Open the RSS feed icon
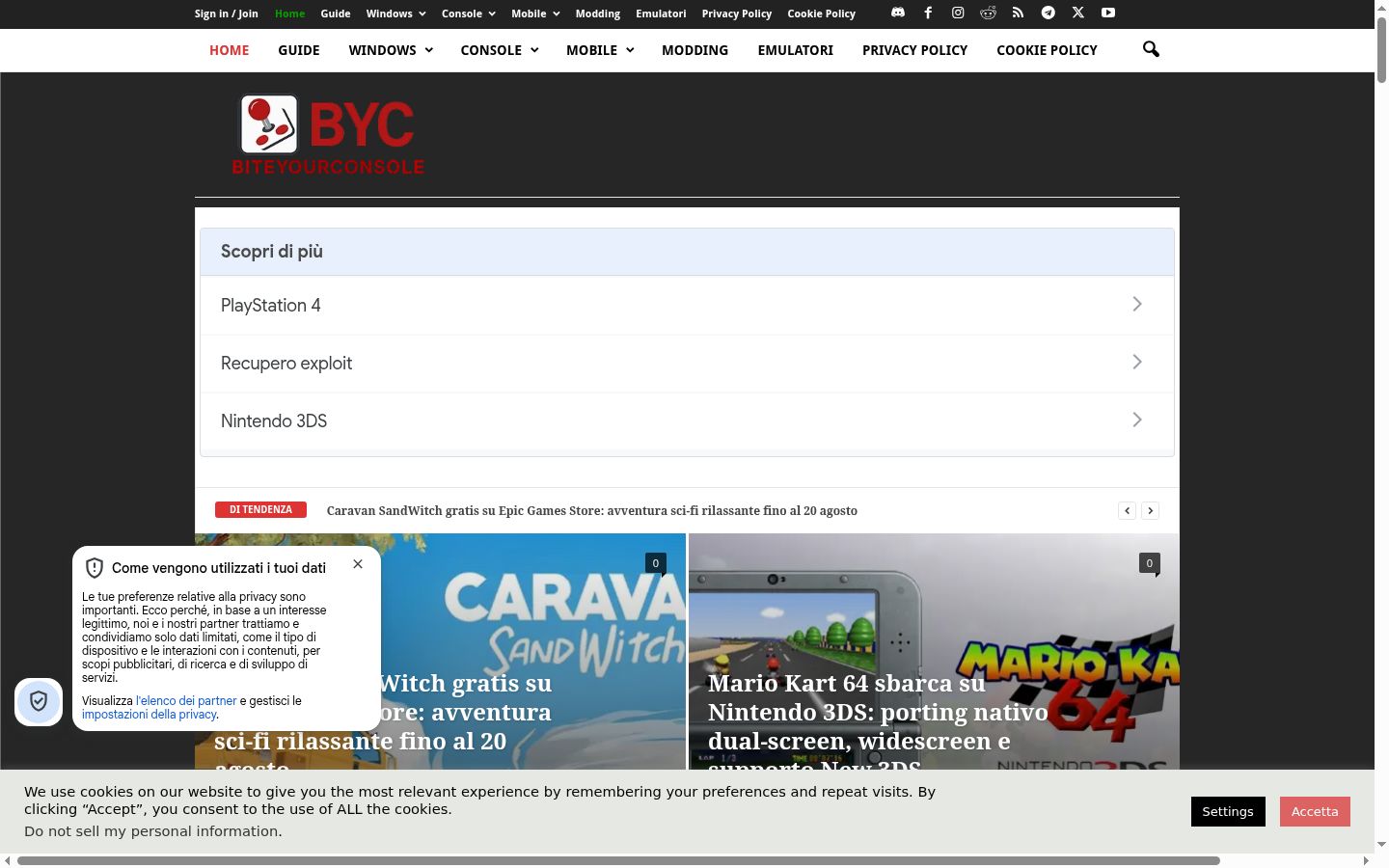 1018,13
